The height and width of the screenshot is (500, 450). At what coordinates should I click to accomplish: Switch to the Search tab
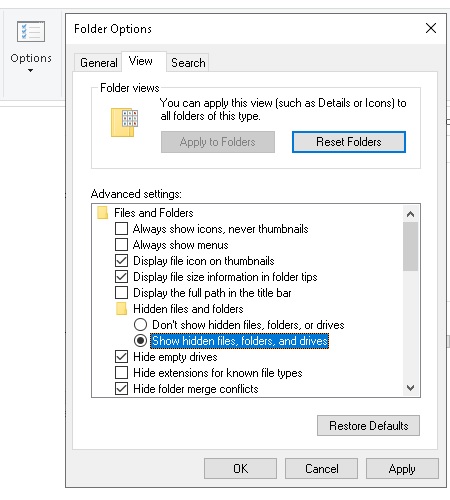click(188, 63)
